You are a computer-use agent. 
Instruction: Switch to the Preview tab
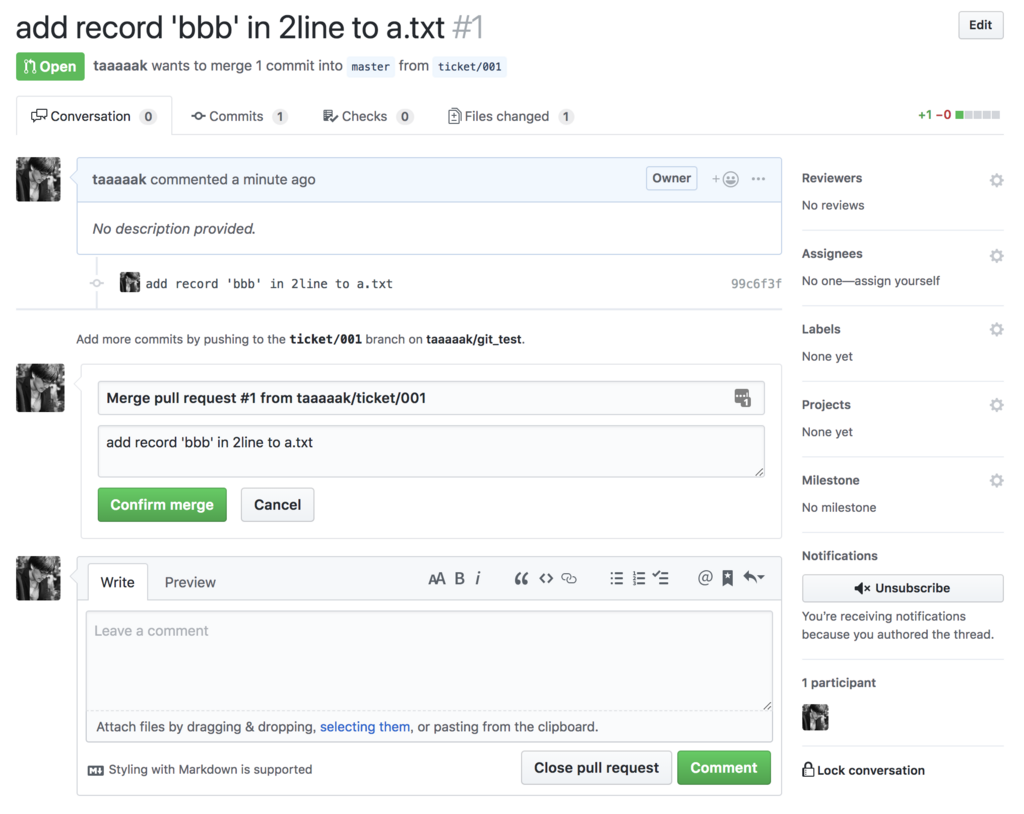point(190,582)
